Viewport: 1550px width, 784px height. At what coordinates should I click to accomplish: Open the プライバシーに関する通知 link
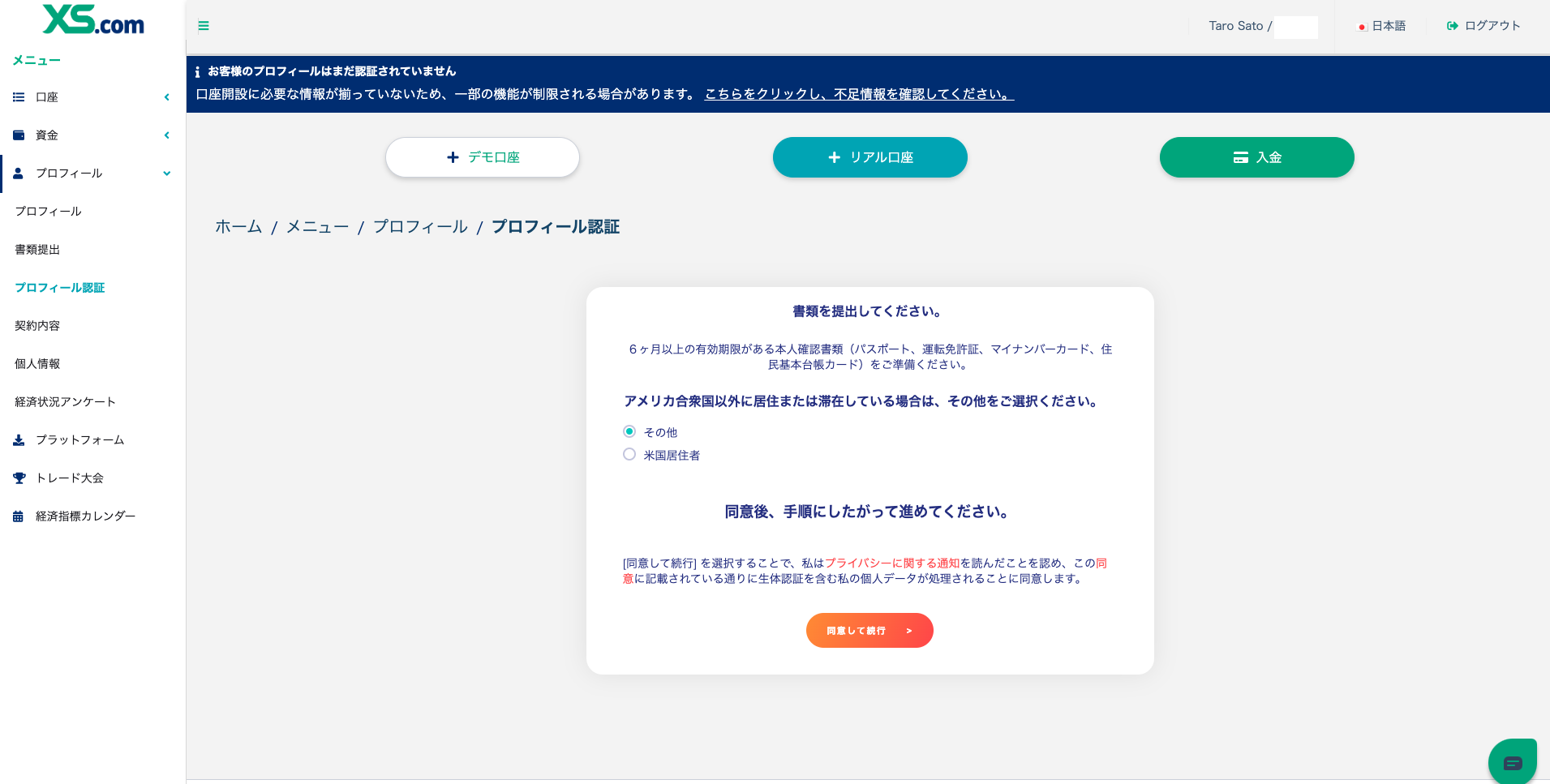tap(892, 563)
